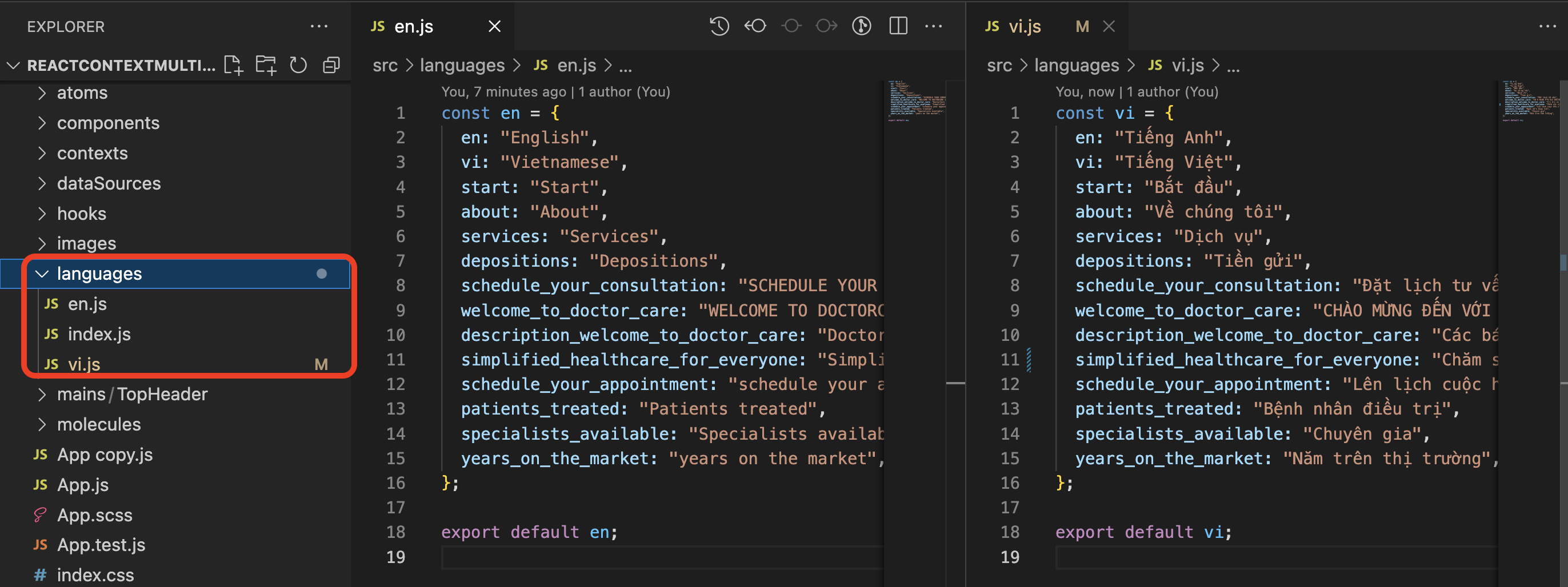Refresh the Explorer file tree
Viewport: 1568px width, 587px height.
click(298, 65)
